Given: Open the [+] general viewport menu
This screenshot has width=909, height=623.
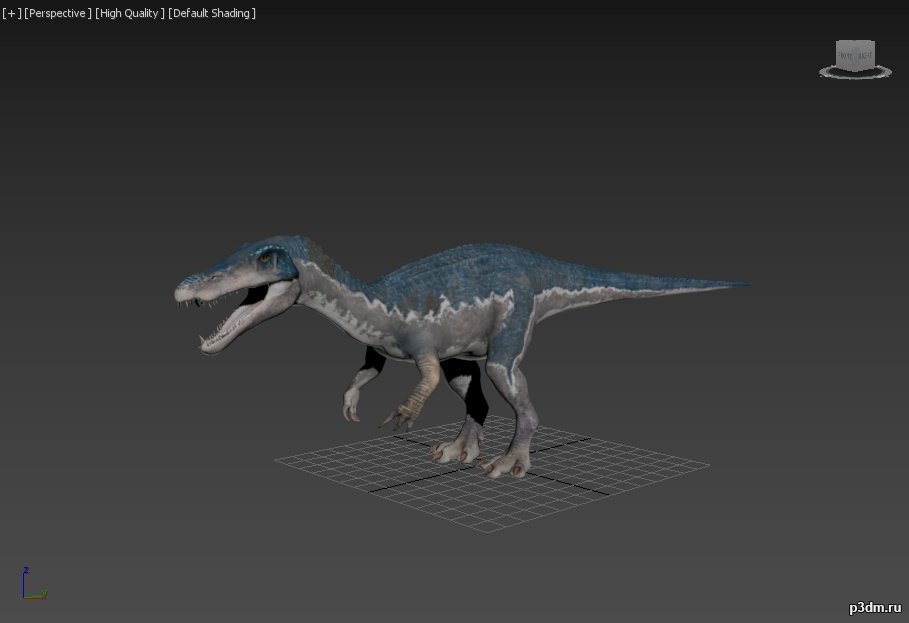Looking at the screenshot, I should click(12, 13).
